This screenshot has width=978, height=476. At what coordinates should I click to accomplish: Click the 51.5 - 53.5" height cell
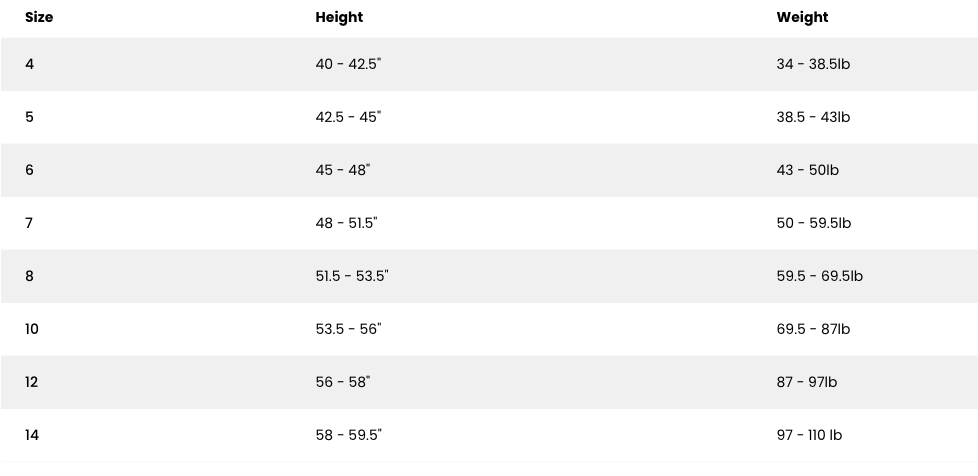pyautogui.click(x=352, y=276)
